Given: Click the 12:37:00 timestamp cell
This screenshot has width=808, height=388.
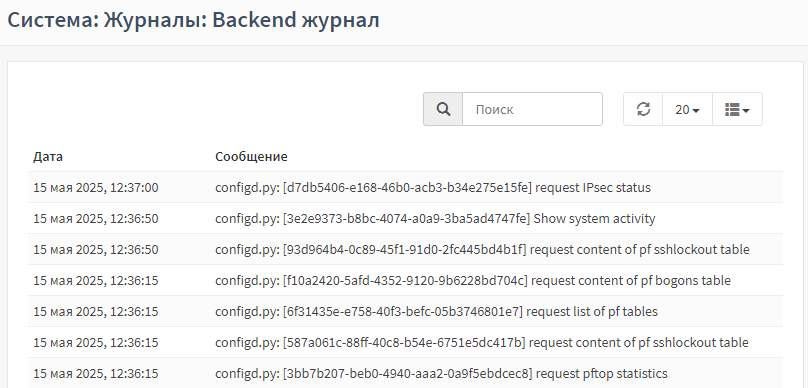Looking at the screenshot, I should [96, 188].
